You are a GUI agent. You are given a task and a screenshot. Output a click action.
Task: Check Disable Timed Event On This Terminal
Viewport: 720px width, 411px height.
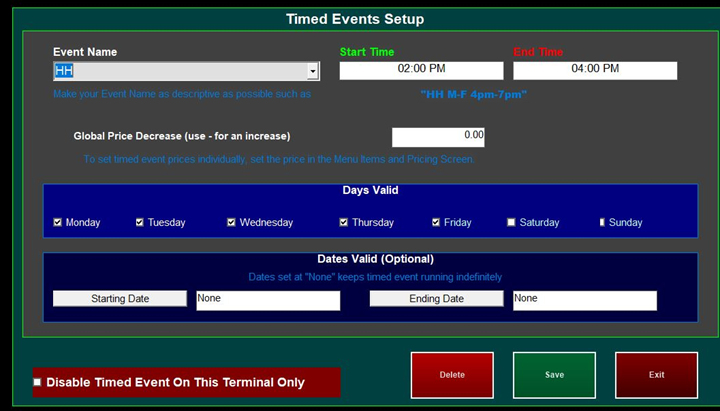38,382
